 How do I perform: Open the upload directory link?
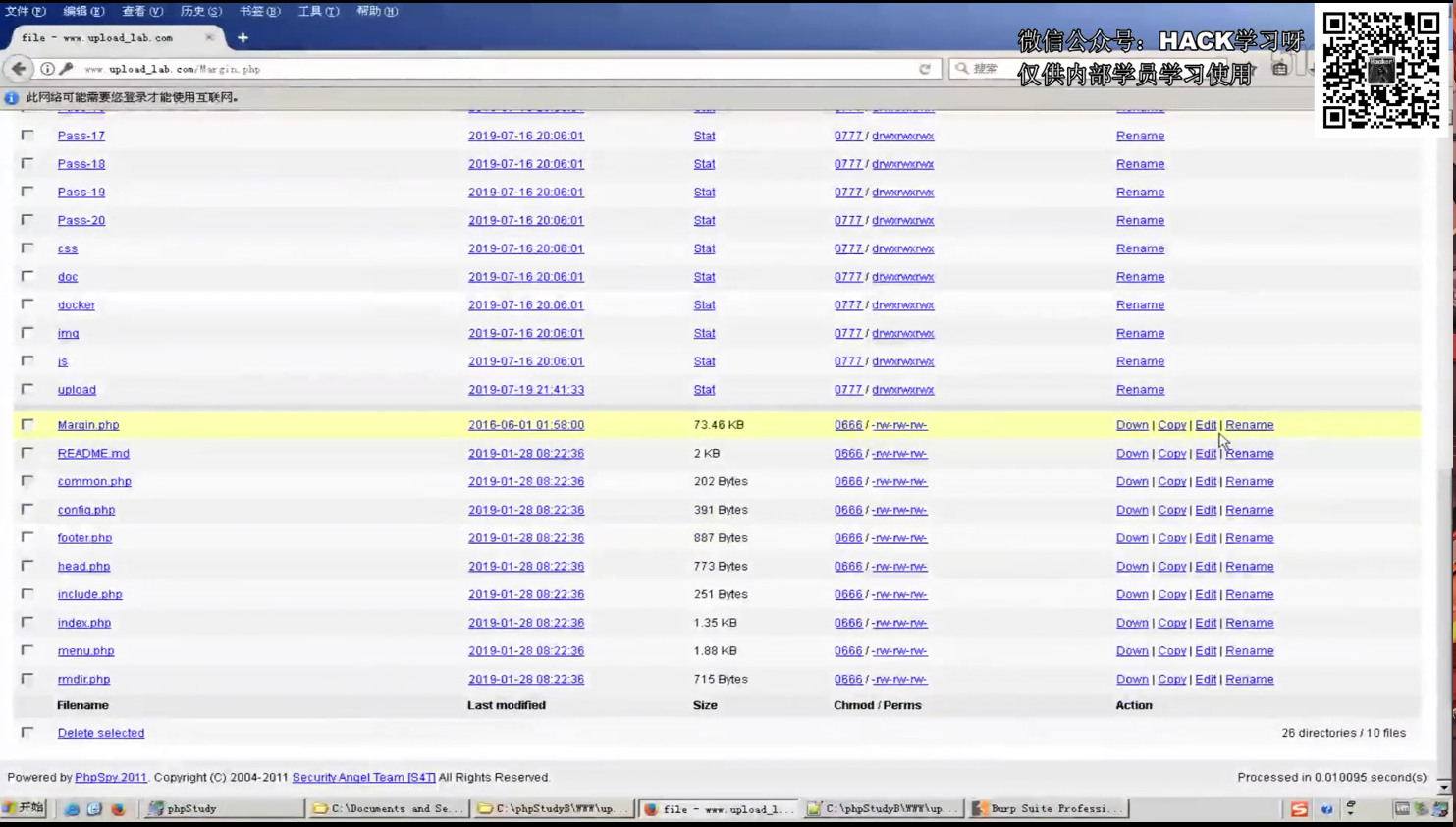[77, 389]
